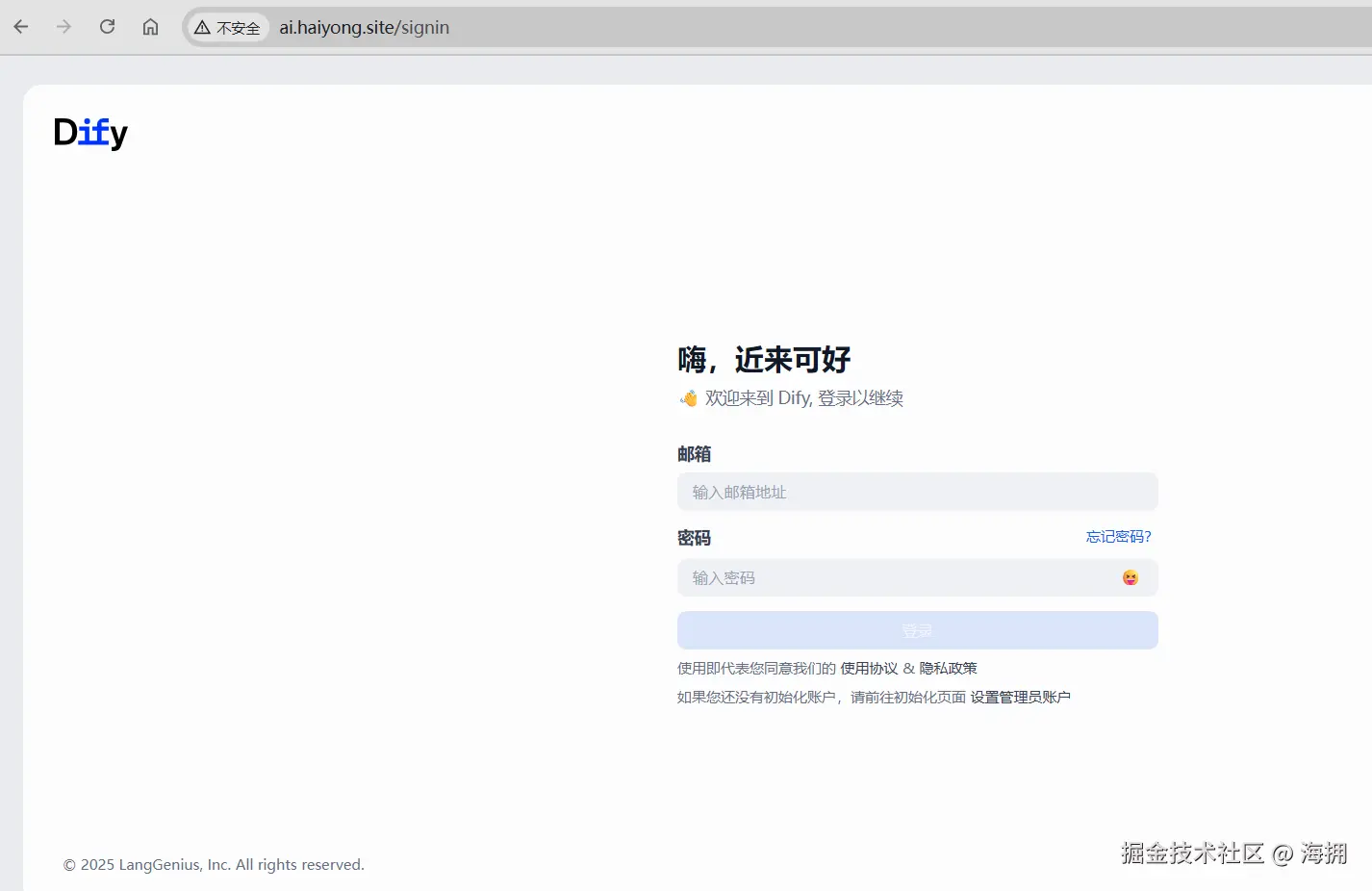Click the emoji icon inside password field
The image size is (1372, 891).
click(1131, 577)
